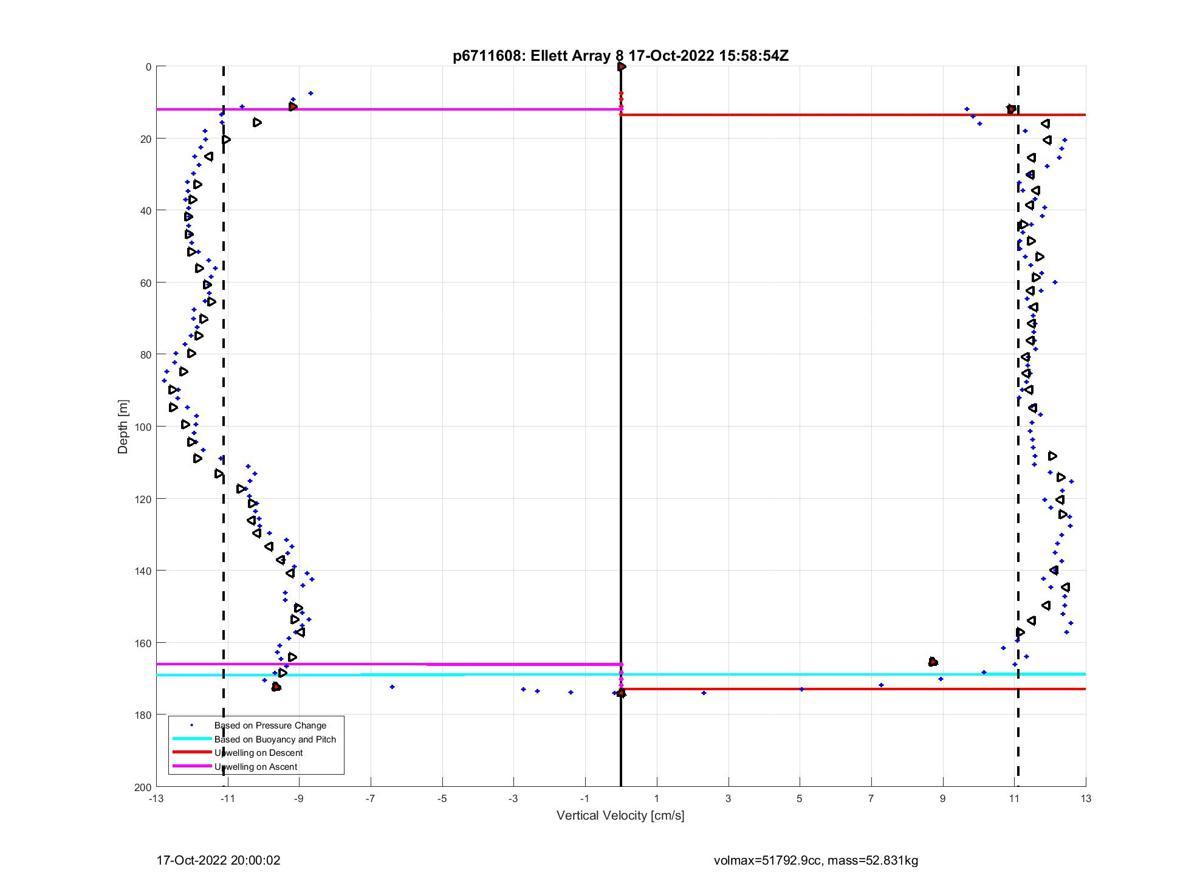Click the positive x-axis tick label "7"
The image size is (1200, 885).
point(871,798)
